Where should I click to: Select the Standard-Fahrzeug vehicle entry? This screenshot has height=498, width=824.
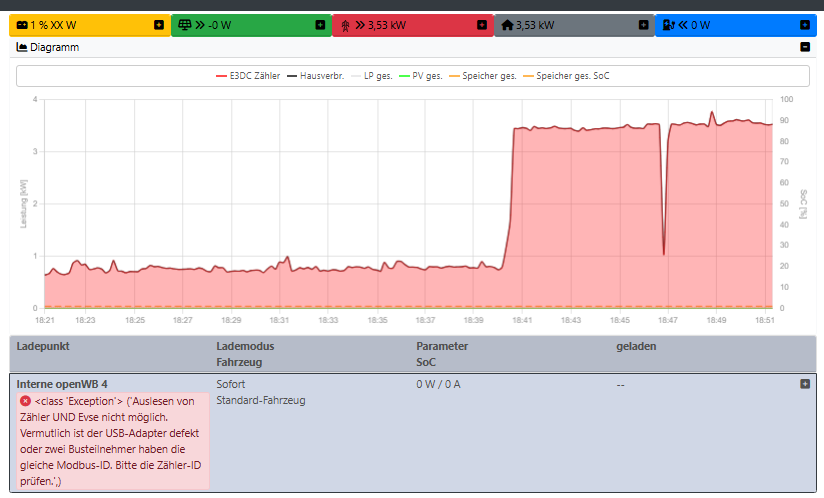(260, 400)
